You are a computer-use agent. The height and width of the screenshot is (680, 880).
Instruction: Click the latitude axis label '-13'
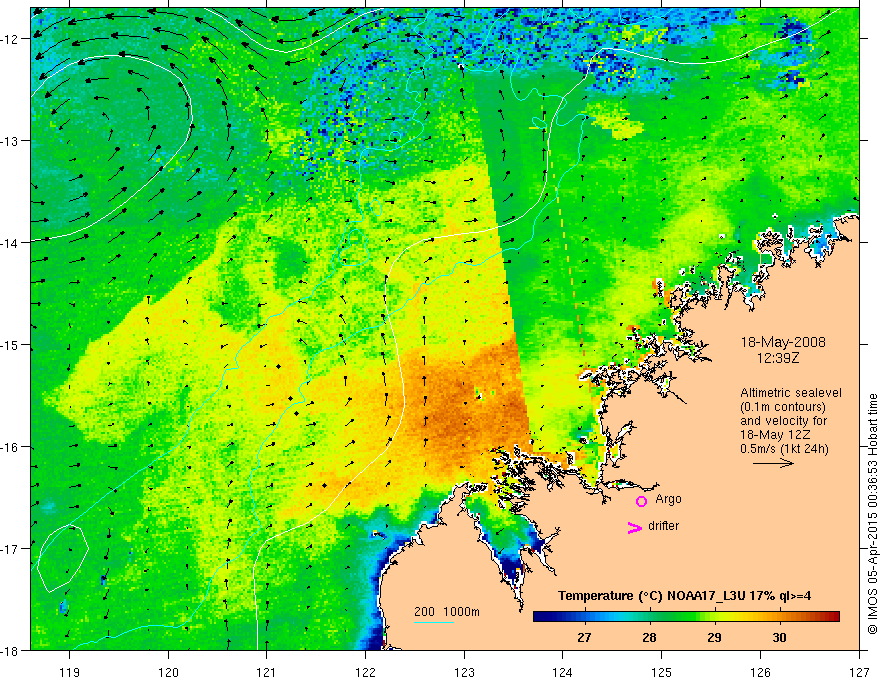point(10,141)
